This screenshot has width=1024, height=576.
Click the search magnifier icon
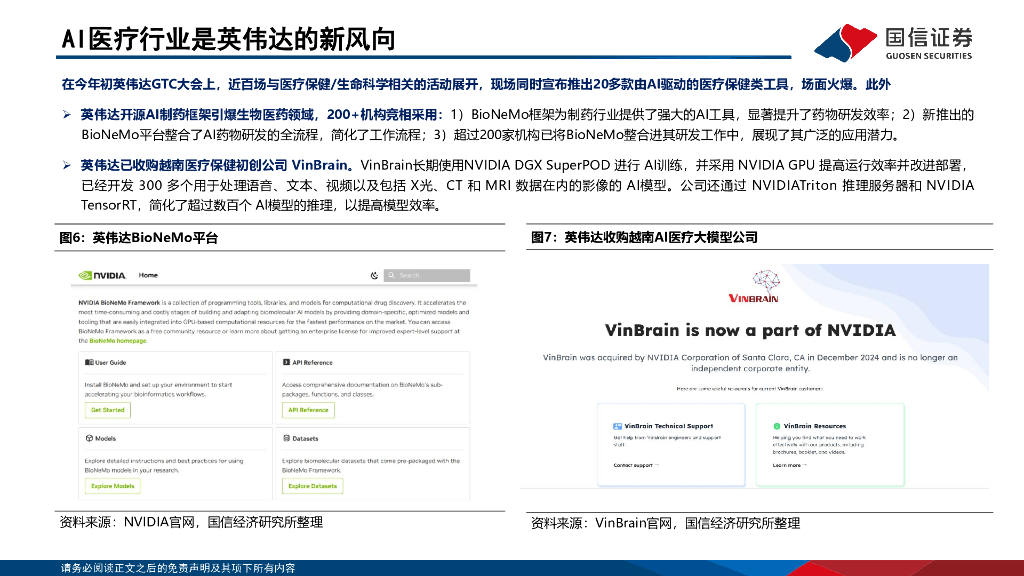coord(391,275)
